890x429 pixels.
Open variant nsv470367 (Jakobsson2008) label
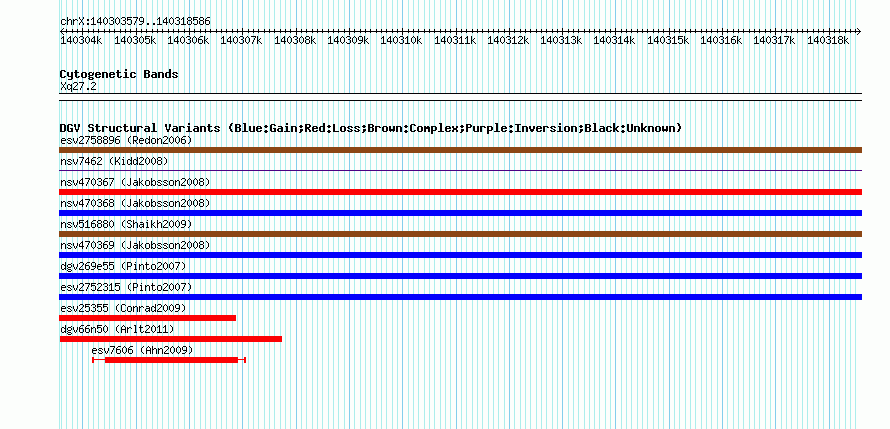(x=135, y=182)
